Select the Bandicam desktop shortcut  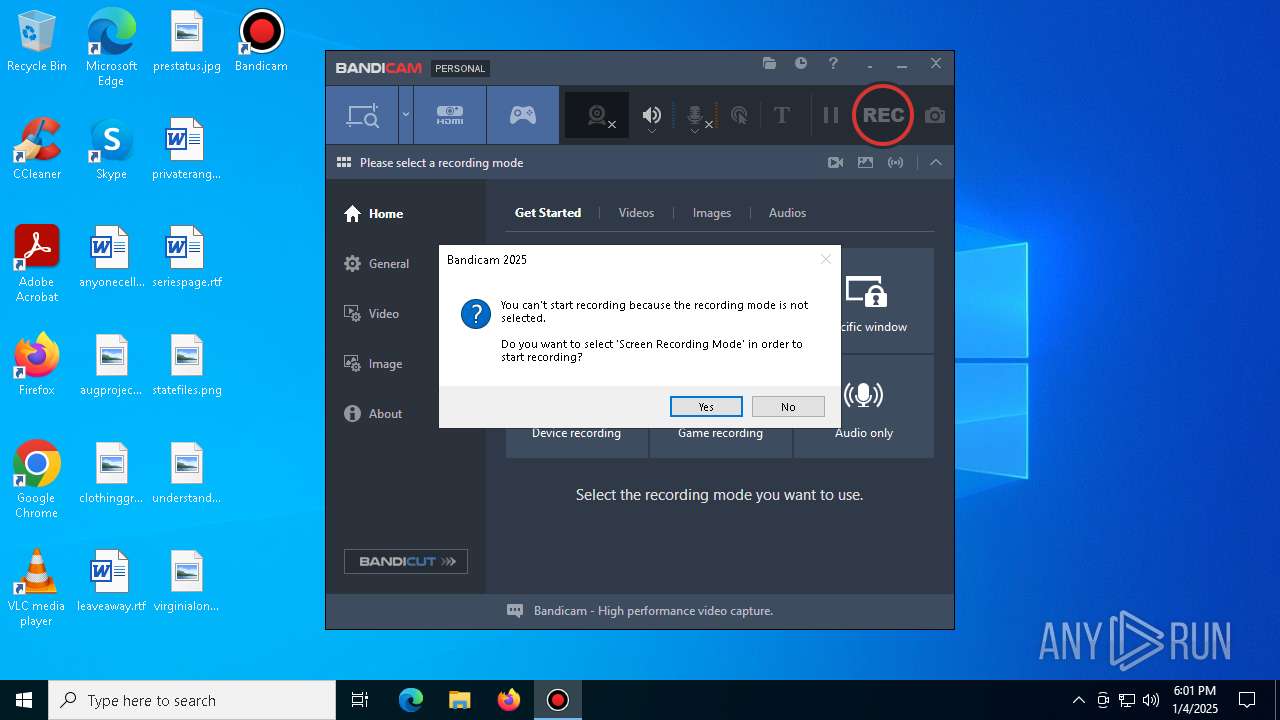(x=261, y=42)
